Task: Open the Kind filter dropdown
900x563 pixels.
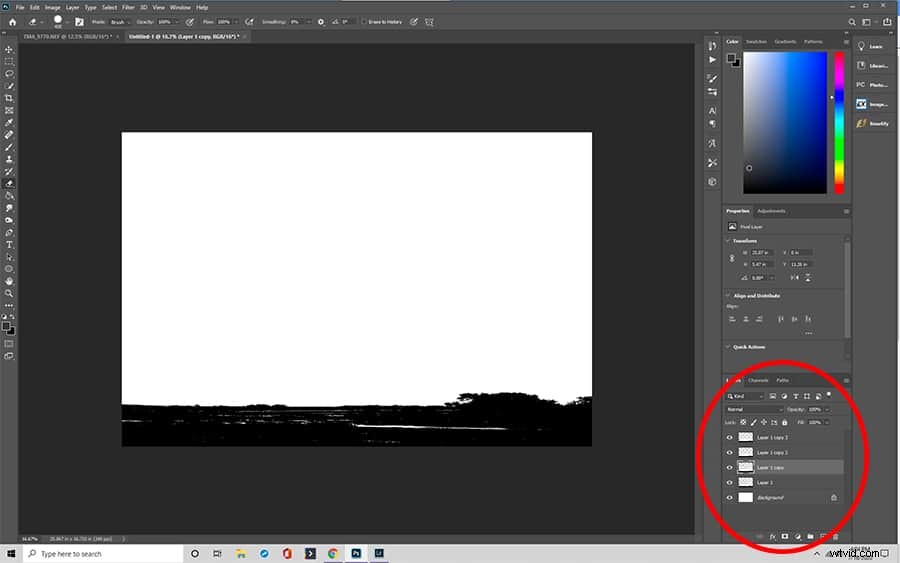Action: click(745, 396)
